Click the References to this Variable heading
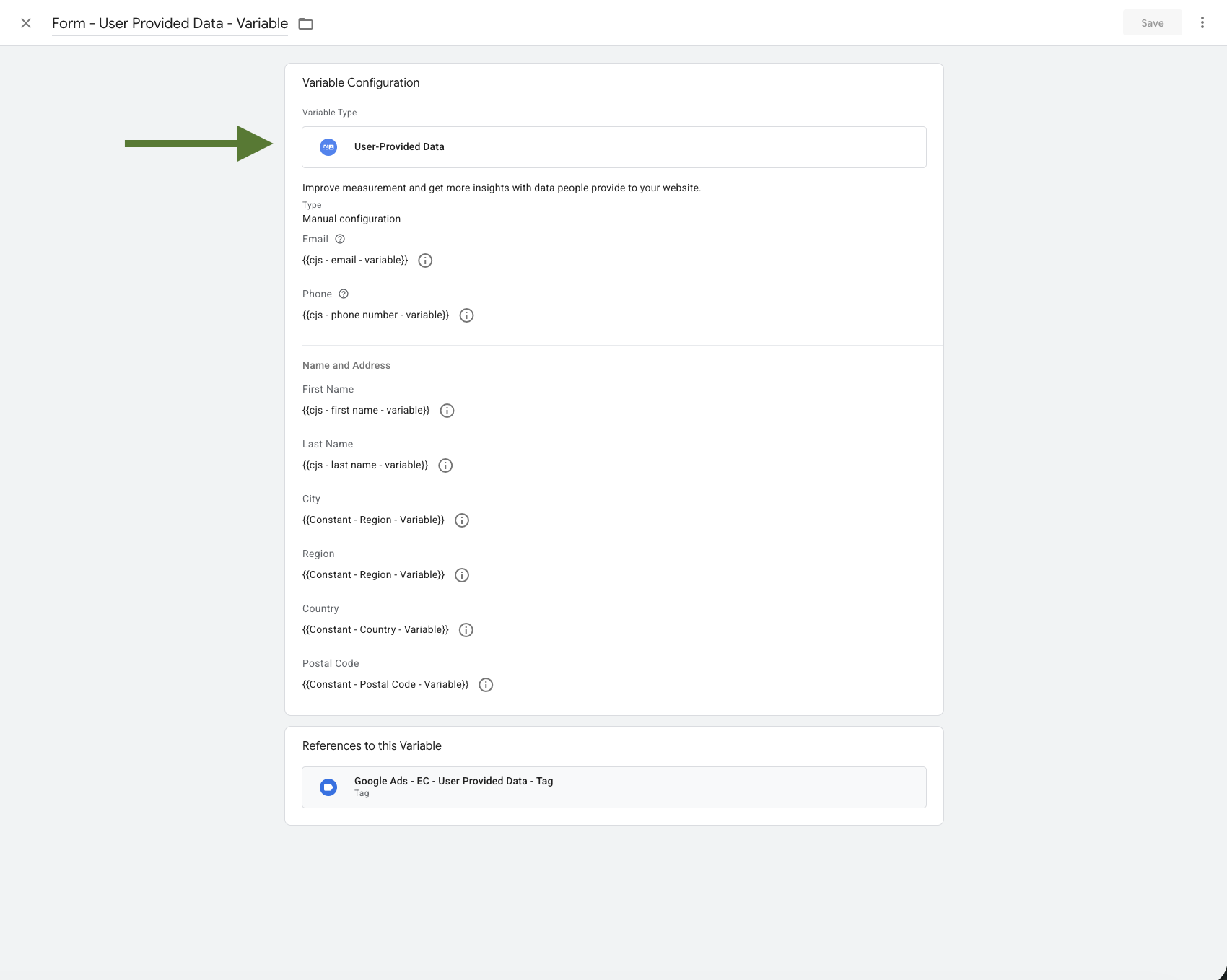 (372, 745)
